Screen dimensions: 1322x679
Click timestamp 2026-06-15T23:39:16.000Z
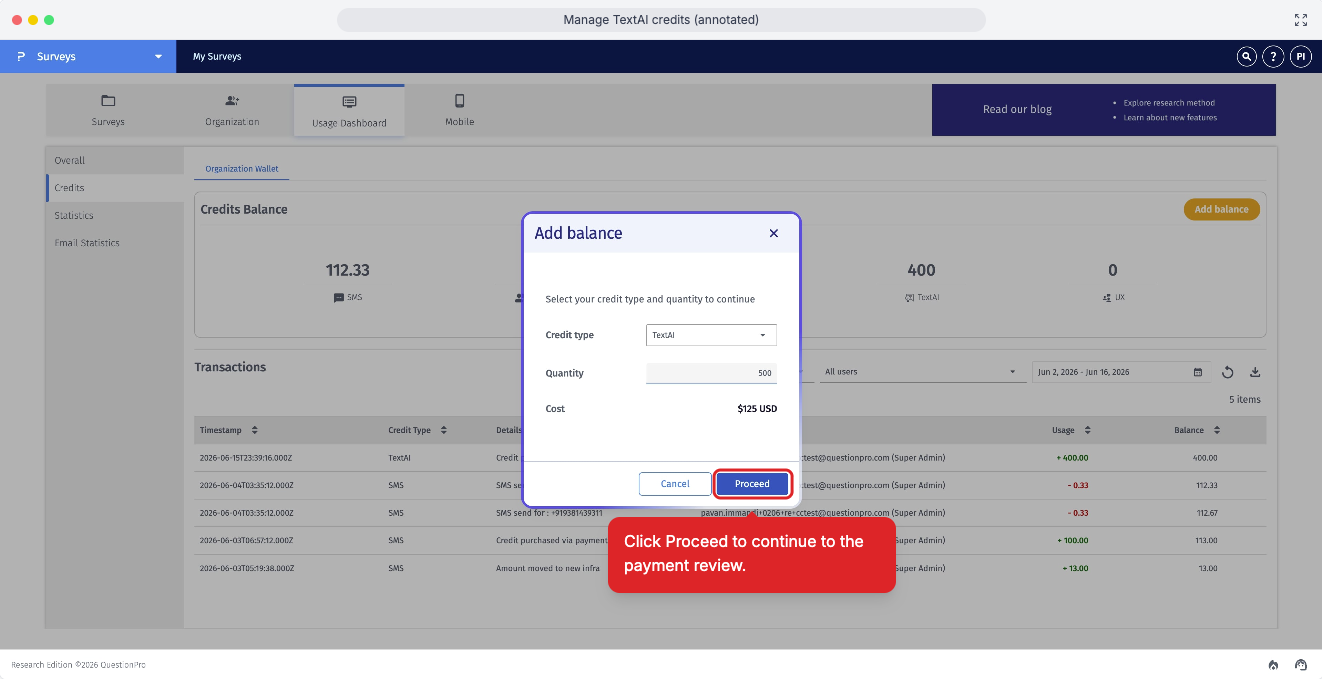(246, 457)
